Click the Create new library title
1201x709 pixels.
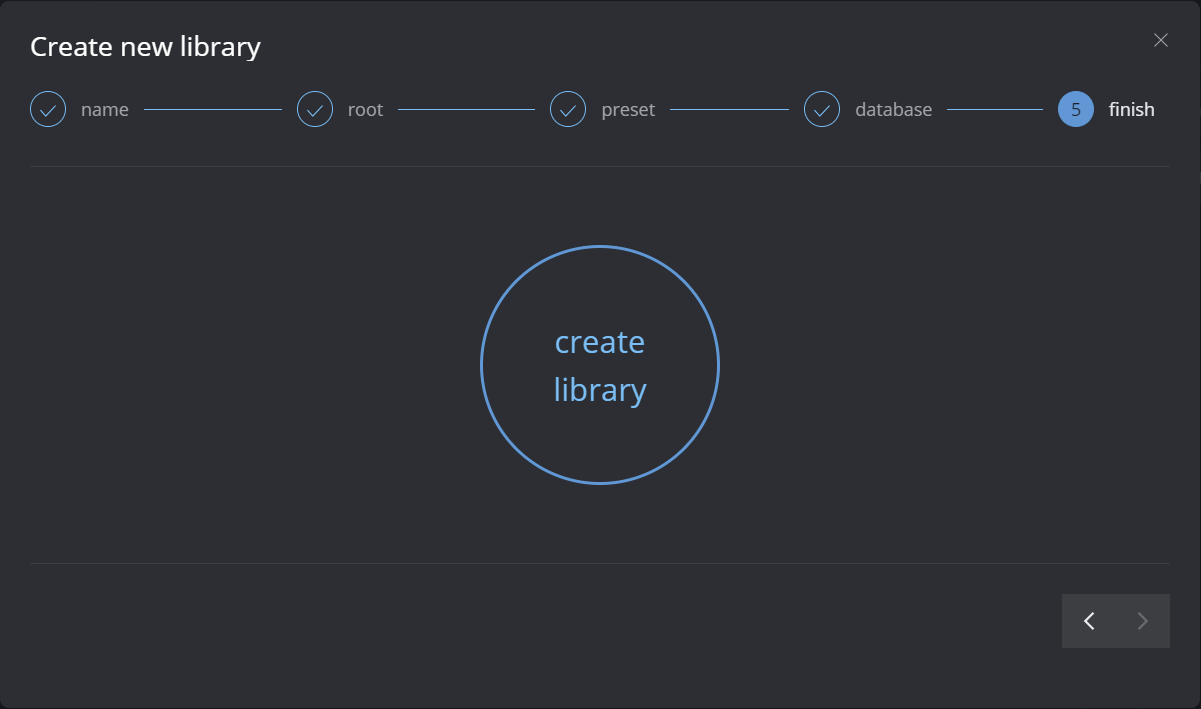(x=145, y=47)
